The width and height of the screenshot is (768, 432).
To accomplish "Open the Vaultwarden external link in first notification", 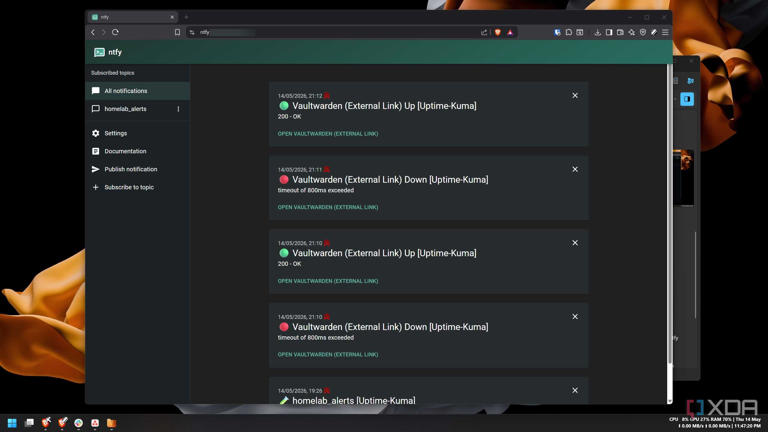I will tap(328, 134).
